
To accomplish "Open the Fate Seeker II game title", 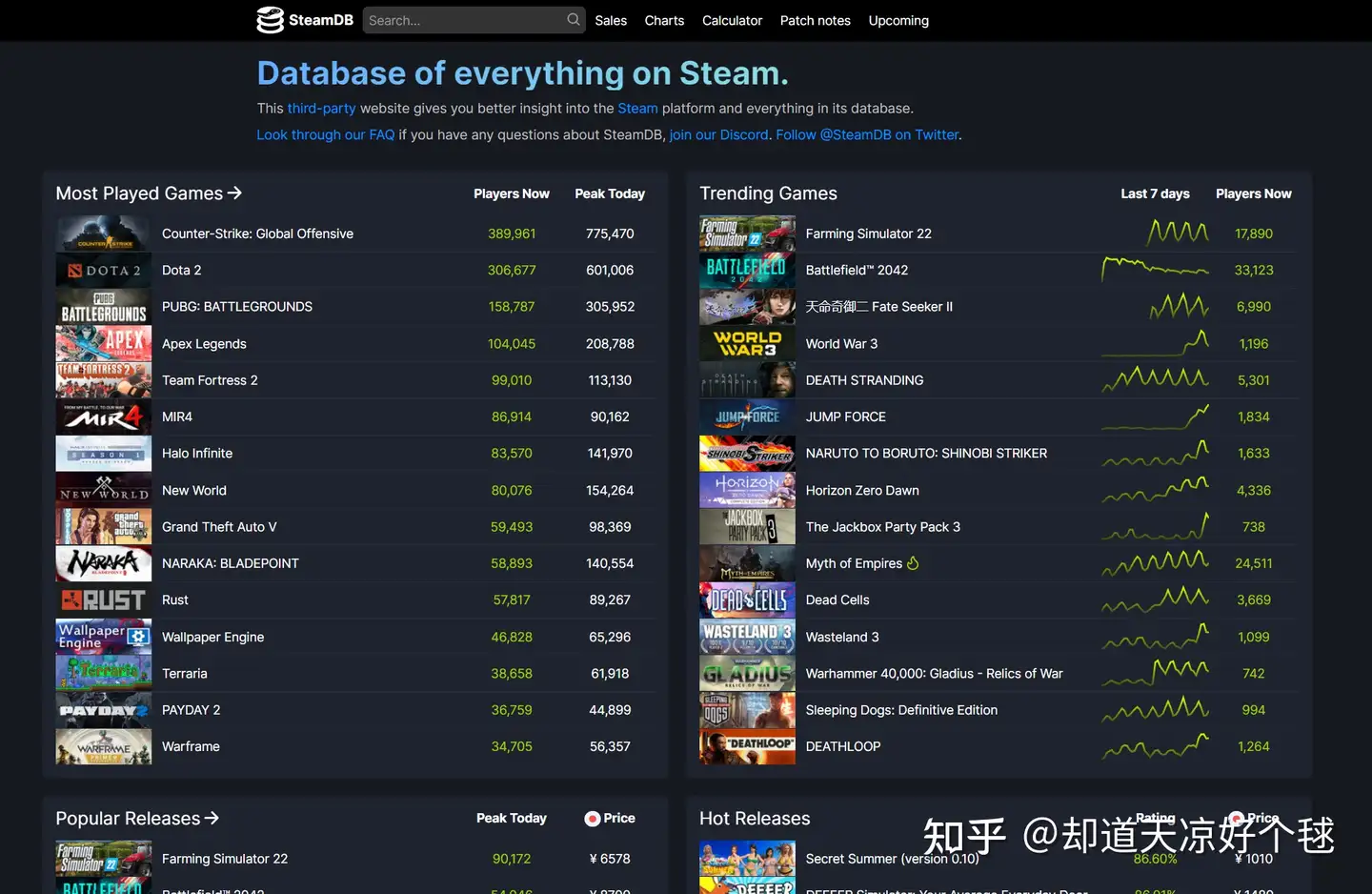I will click(878, 307).
